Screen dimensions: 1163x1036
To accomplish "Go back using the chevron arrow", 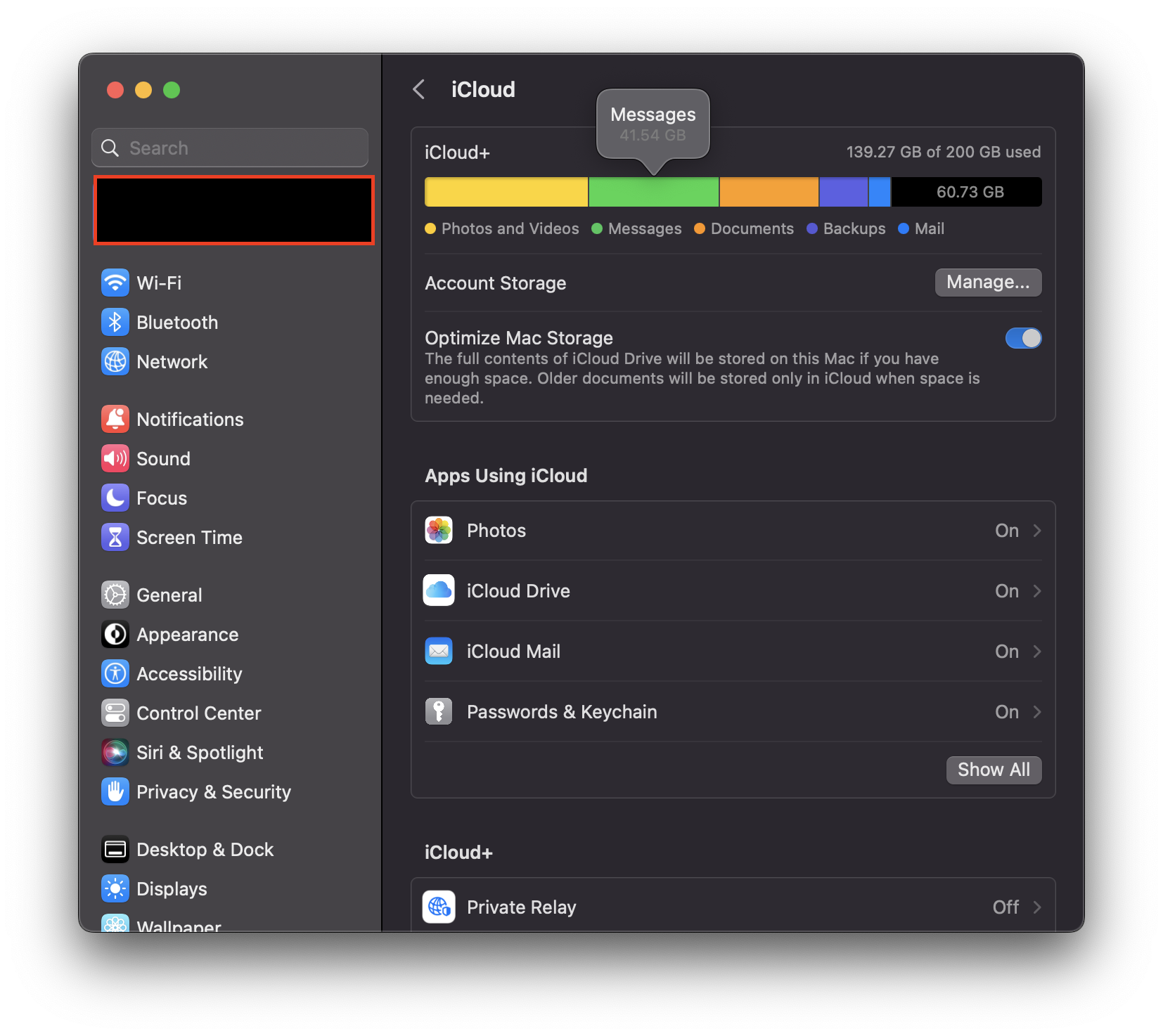I will pyautogui.click(x=419, y=90).
